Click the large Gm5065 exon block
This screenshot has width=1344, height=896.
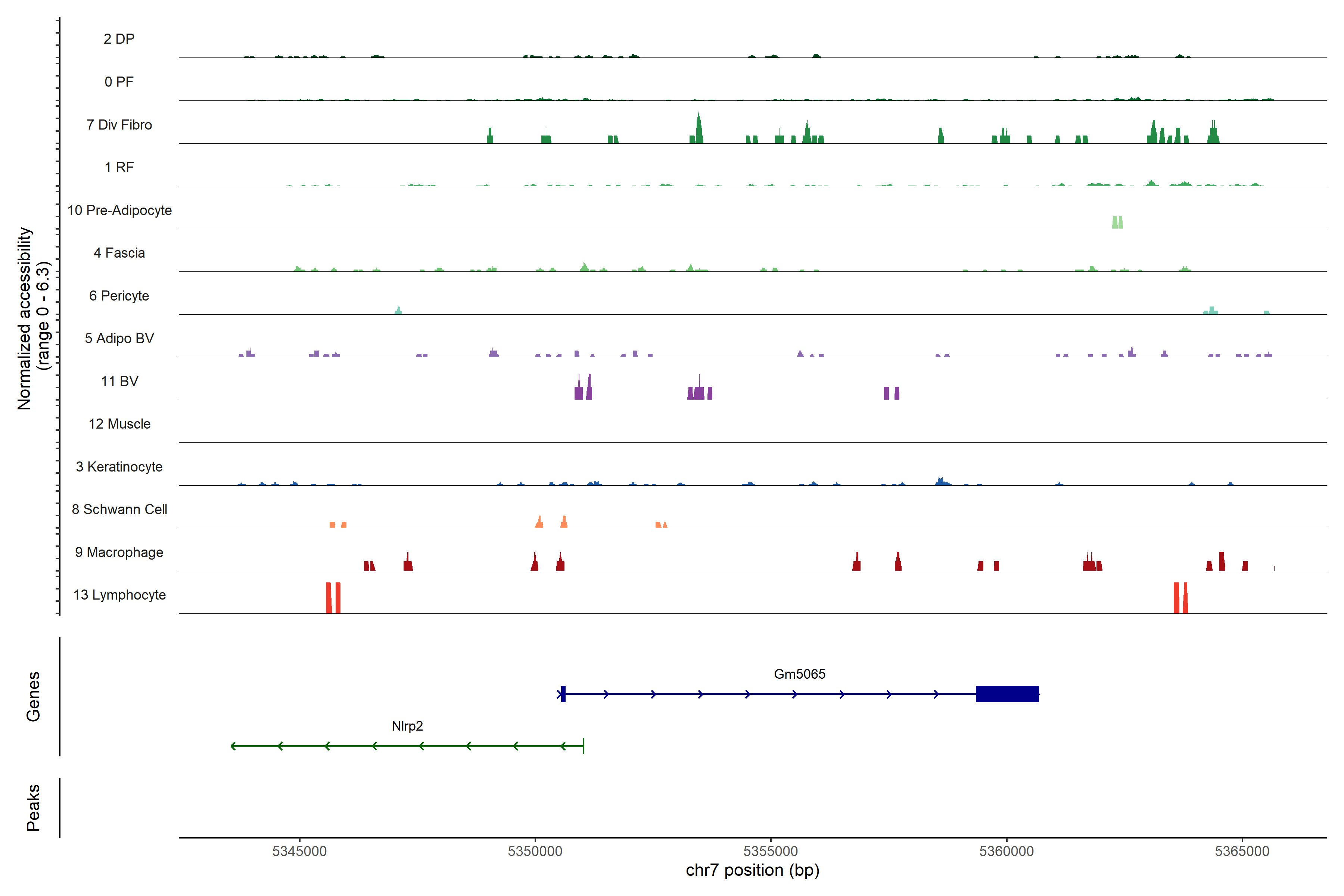tap(1007, 694)
